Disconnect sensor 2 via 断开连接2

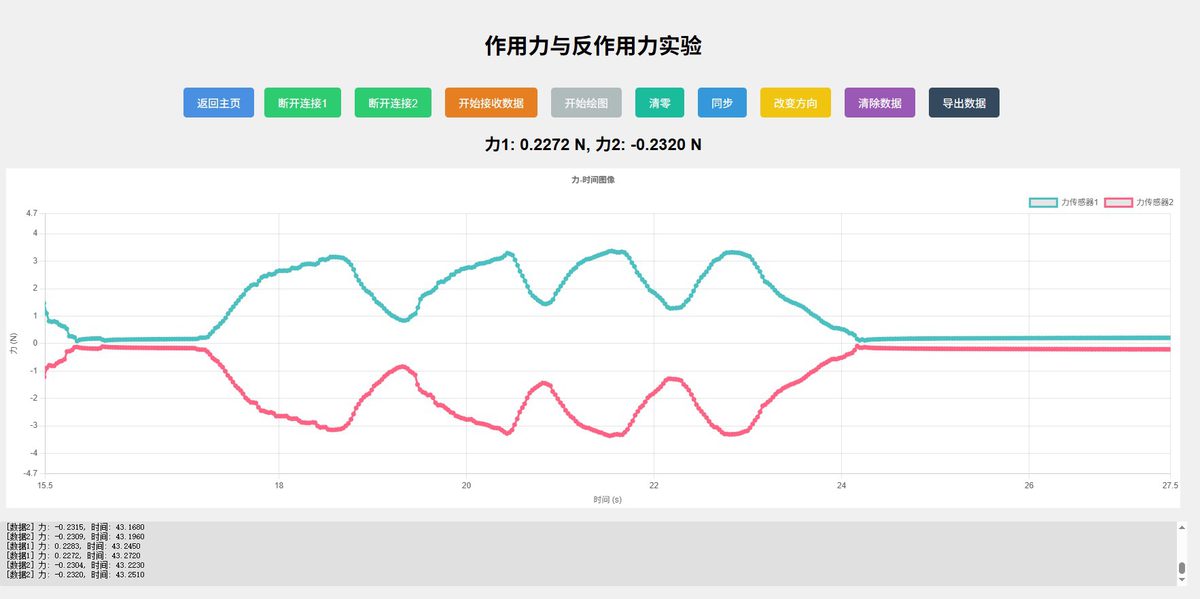point(393,103)
